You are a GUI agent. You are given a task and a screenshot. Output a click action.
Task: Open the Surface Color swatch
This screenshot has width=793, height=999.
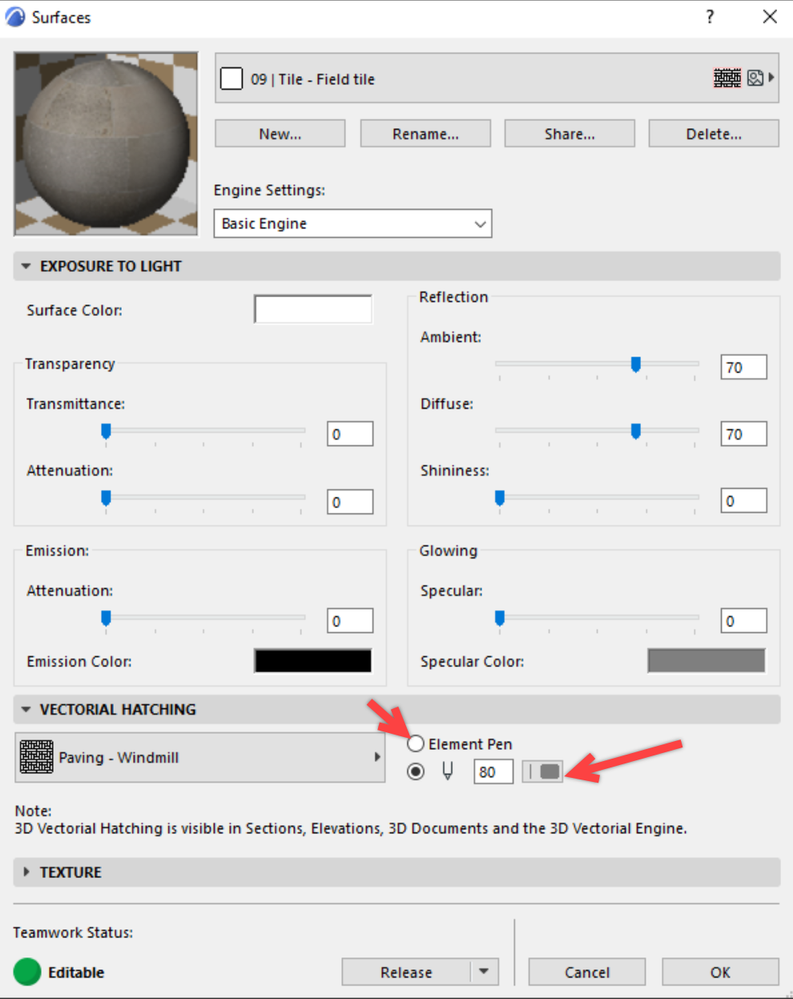coord(313,309)
